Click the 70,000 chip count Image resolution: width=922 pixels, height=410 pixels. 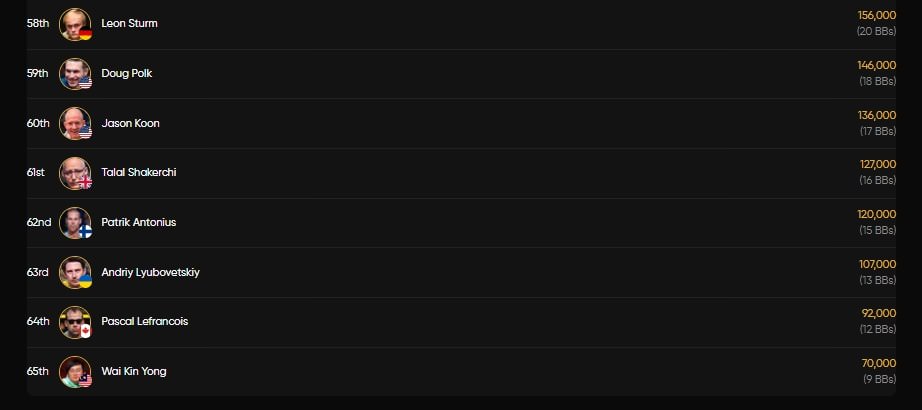[879, 363]
